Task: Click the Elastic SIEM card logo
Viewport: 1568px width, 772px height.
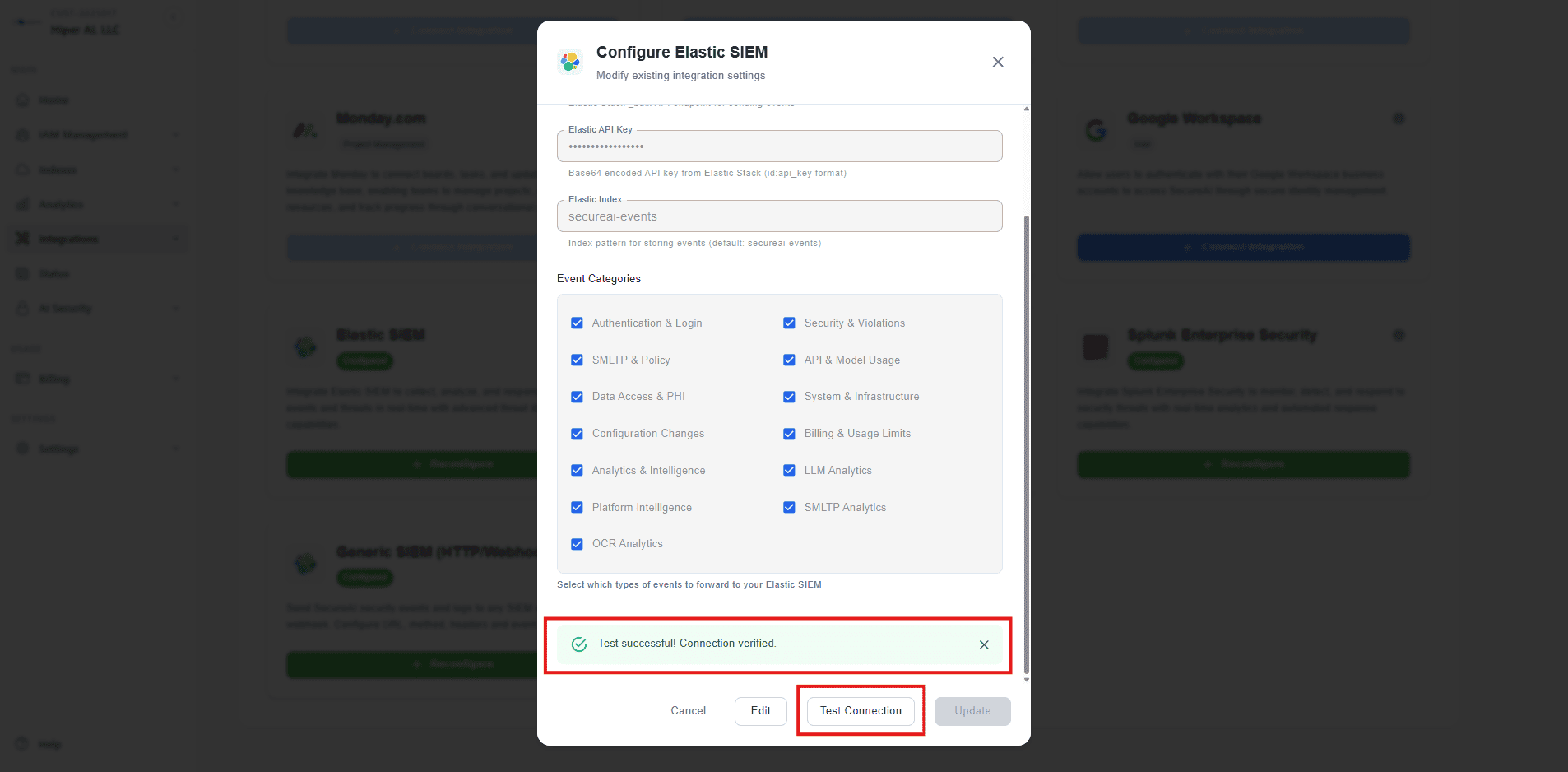Action: click(x=305, y=346)
